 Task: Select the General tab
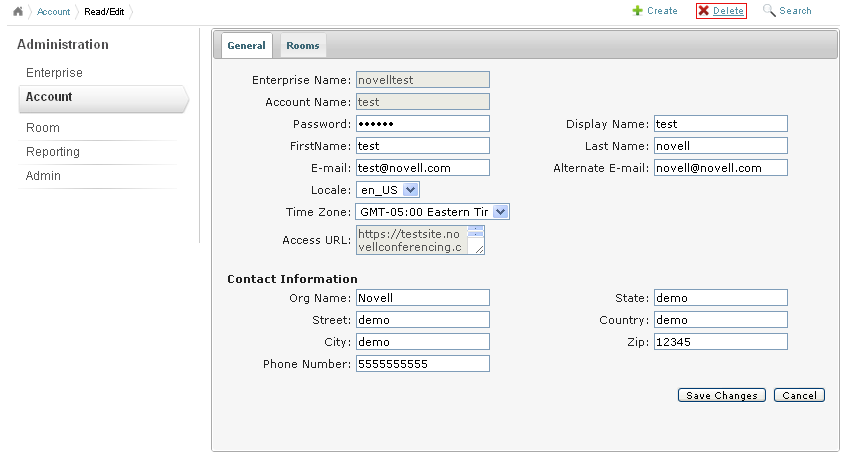pos(246,45)
